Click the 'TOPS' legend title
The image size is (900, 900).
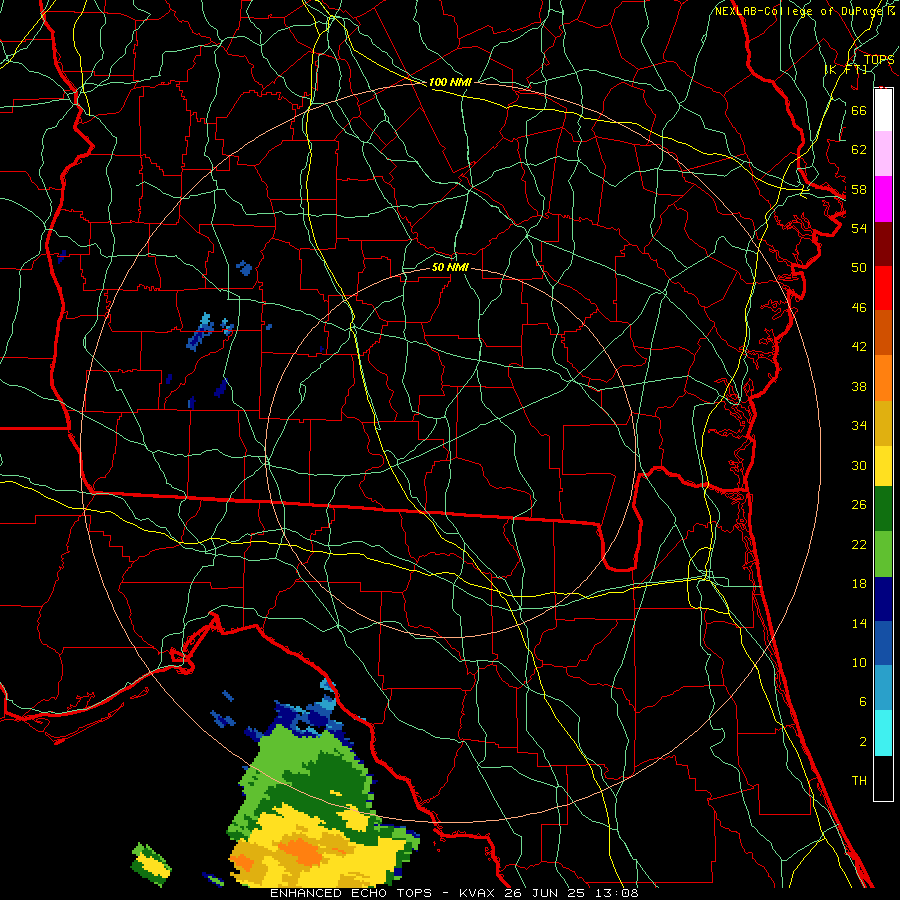point(879,60)
